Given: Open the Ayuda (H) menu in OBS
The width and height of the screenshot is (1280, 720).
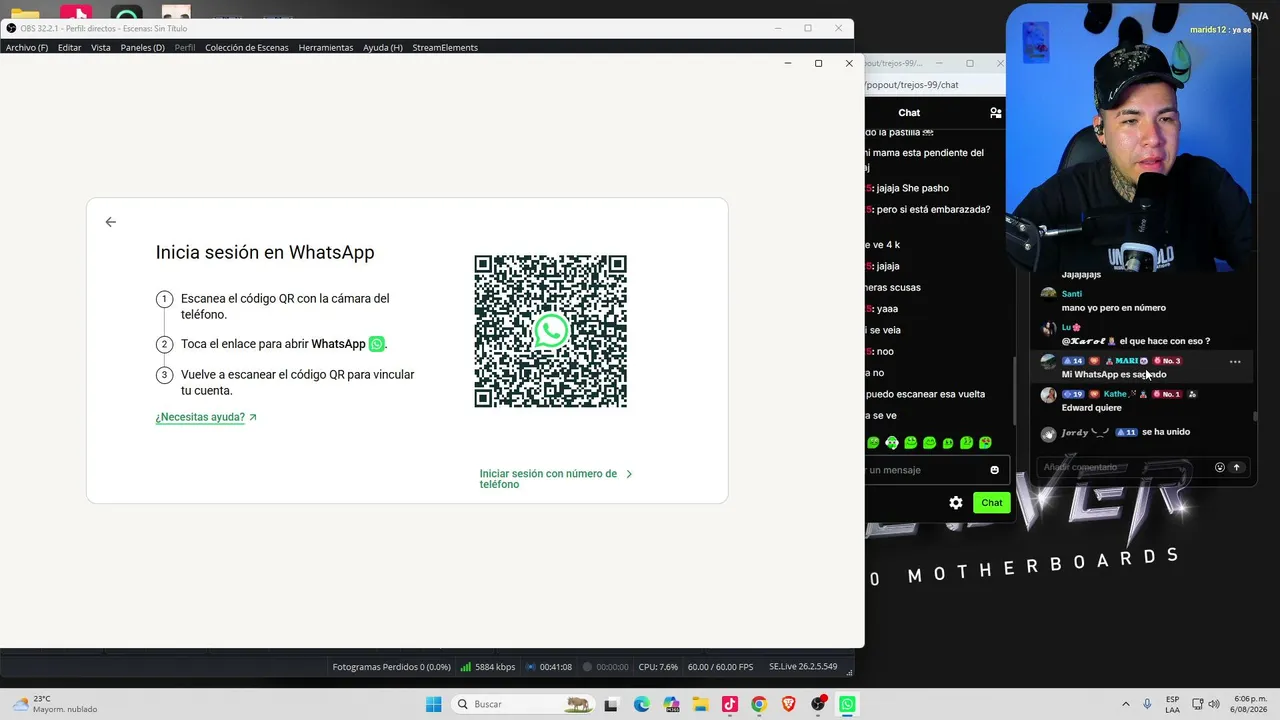Looking at the screenshot, I should pyautogui.click(x=383, y=47).
